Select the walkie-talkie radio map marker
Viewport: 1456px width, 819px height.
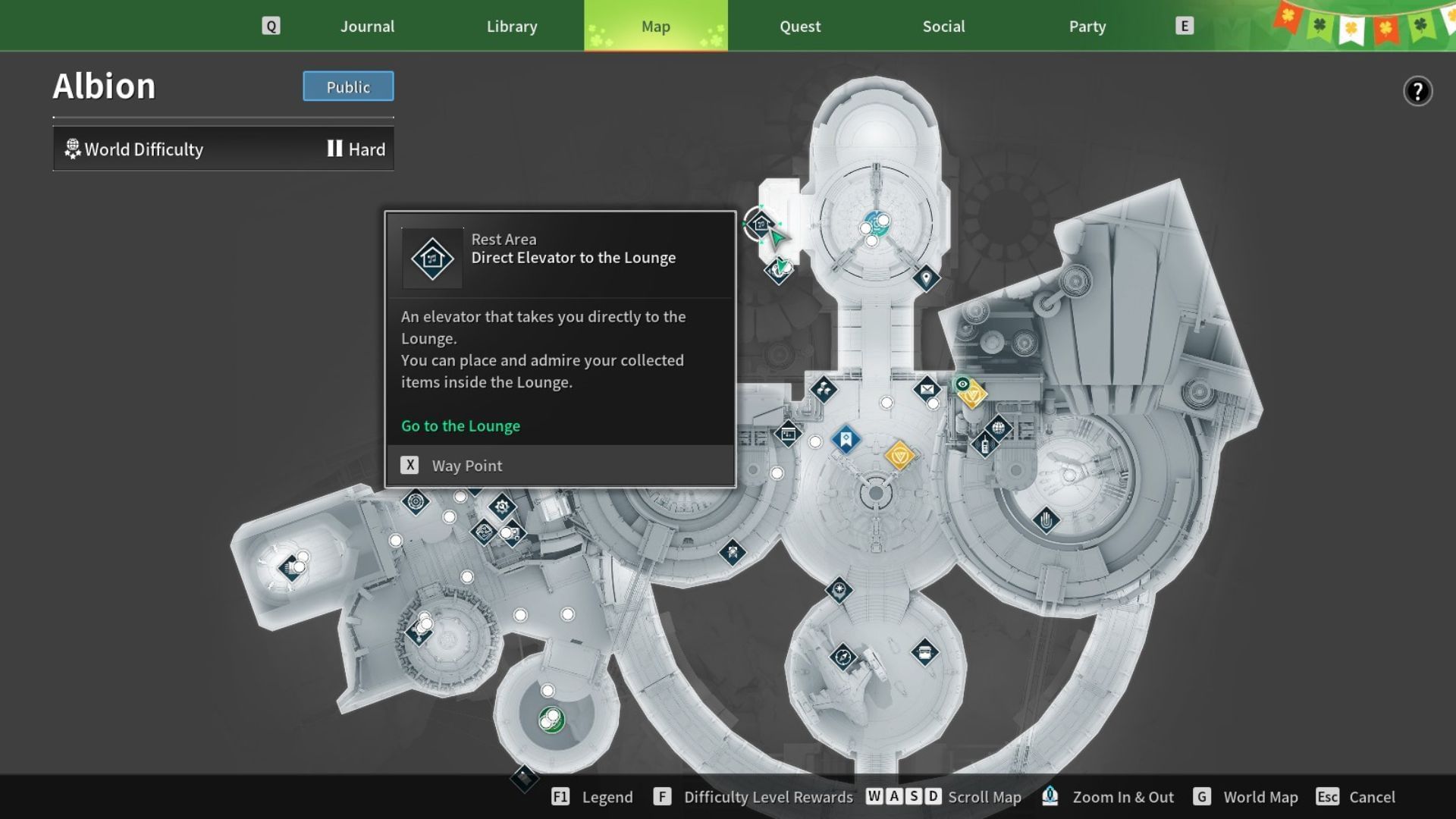click(x=984, y=445)
